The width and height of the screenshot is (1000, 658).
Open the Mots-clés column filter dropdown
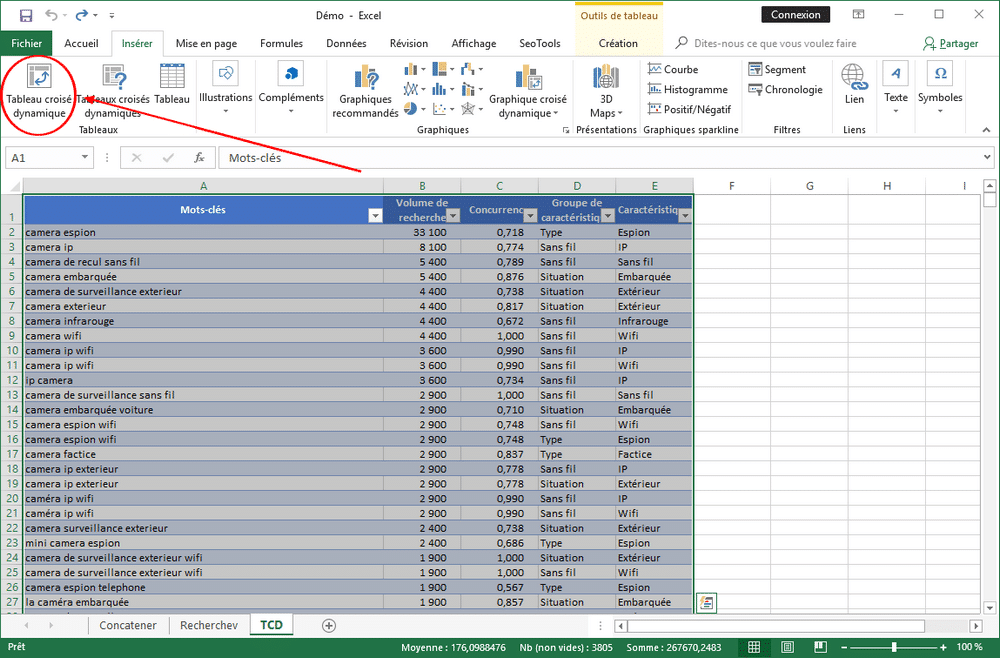pyautogui.click(x=376, y=216)
